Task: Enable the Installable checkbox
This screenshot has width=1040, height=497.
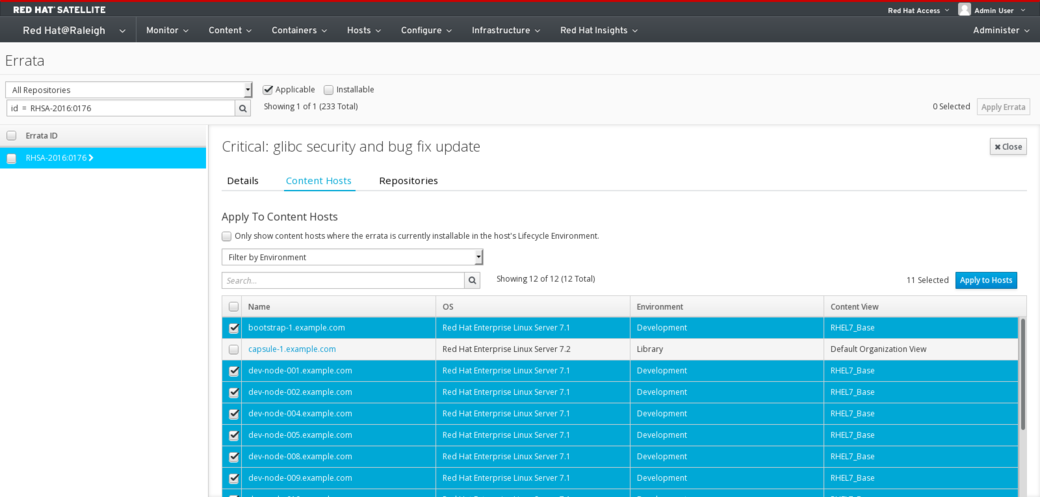Action: (x=328, y=90)
